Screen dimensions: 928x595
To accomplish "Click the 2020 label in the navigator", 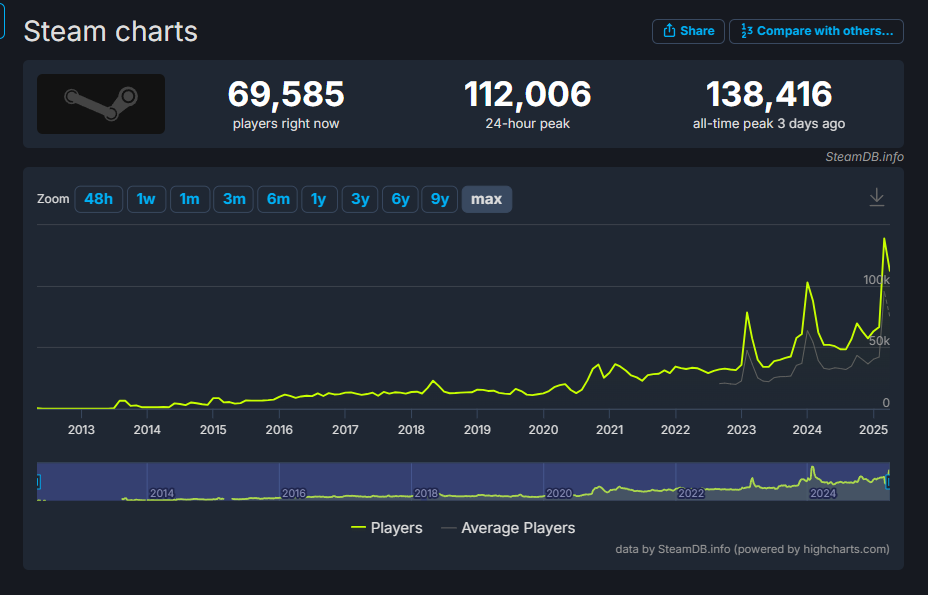I will (559, 493).
